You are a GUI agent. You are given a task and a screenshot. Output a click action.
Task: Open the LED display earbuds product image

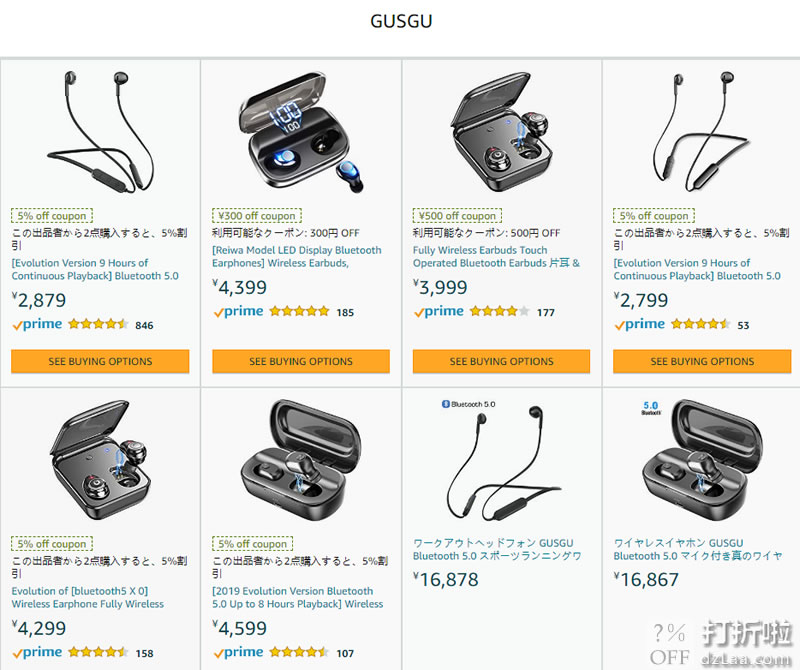tap(301, 132)
